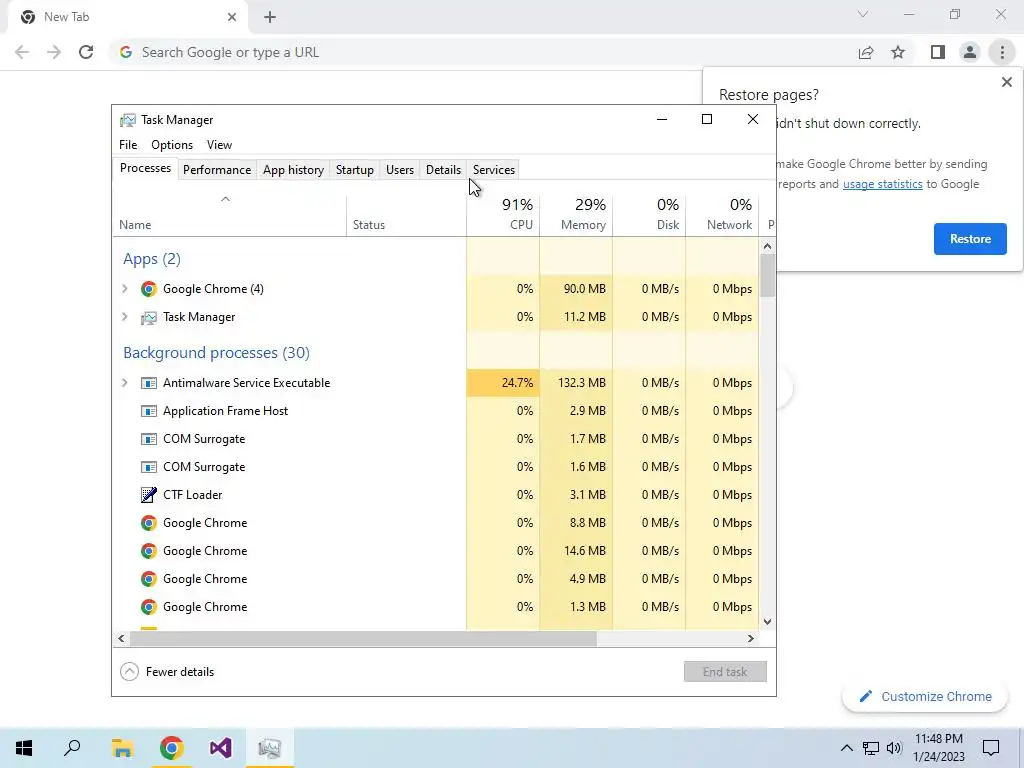Click the End task button
Image resolution: width=1024 pixels, height=768 pixels.
tap(725, 671)
